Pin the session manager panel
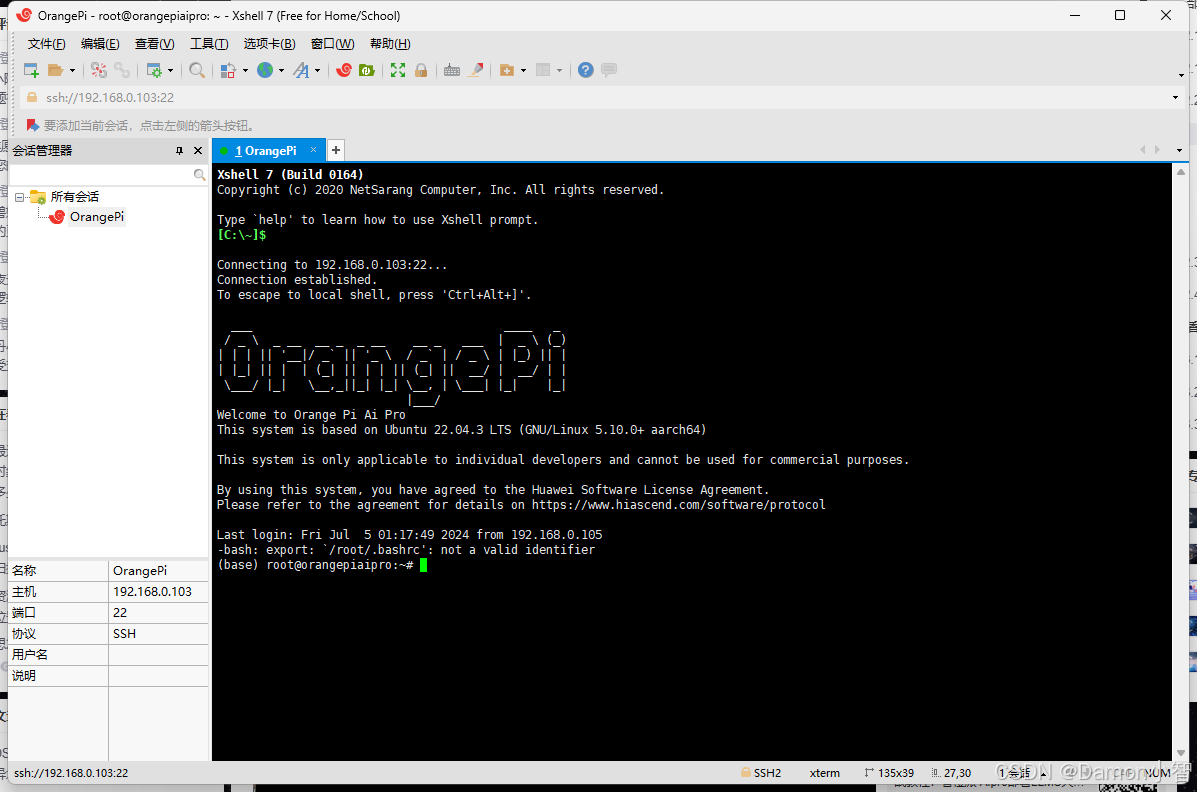The width and height of the screenshot is (1197, 792). click(179, 151)
